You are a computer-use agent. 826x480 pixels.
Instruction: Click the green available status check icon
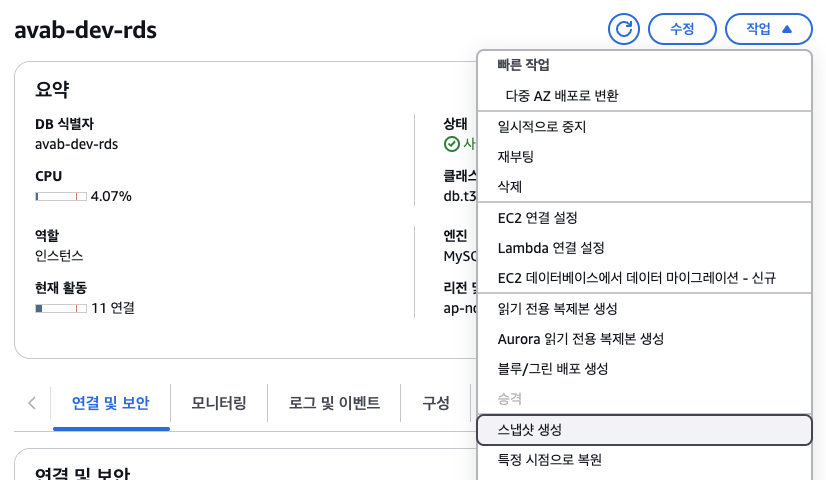451,144
